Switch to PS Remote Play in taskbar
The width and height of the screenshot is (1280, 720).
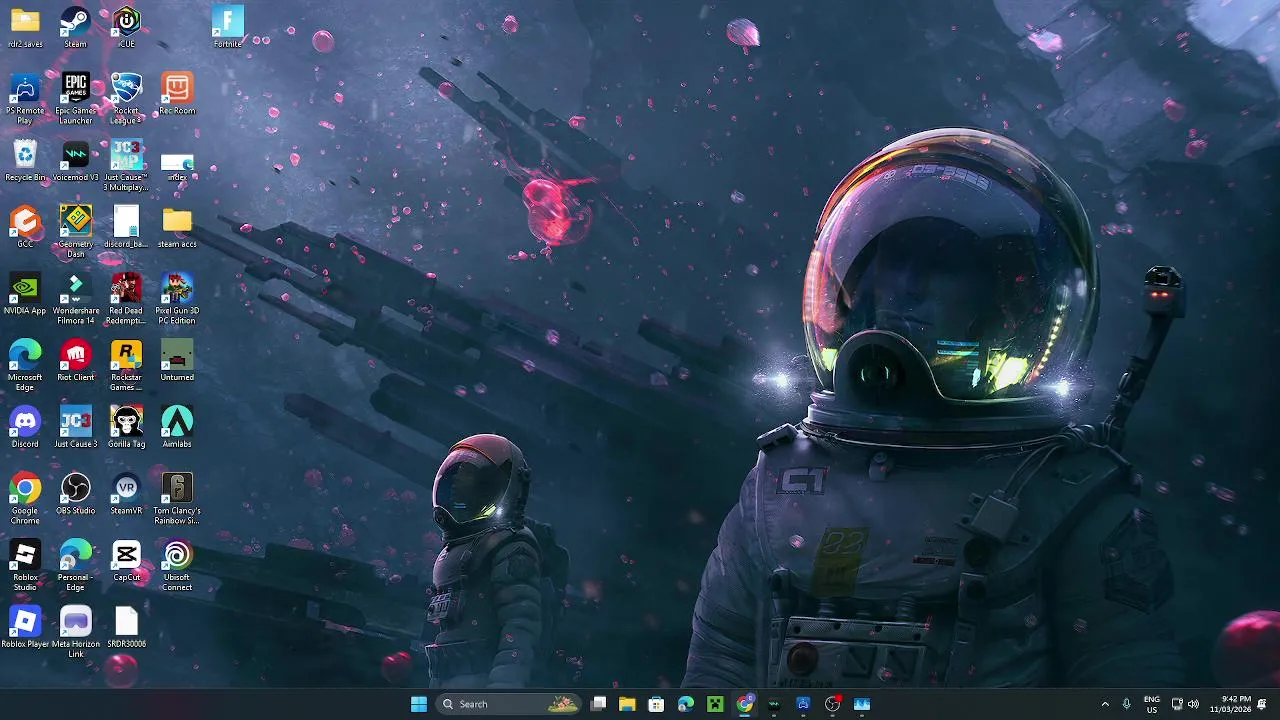point(803,704)
